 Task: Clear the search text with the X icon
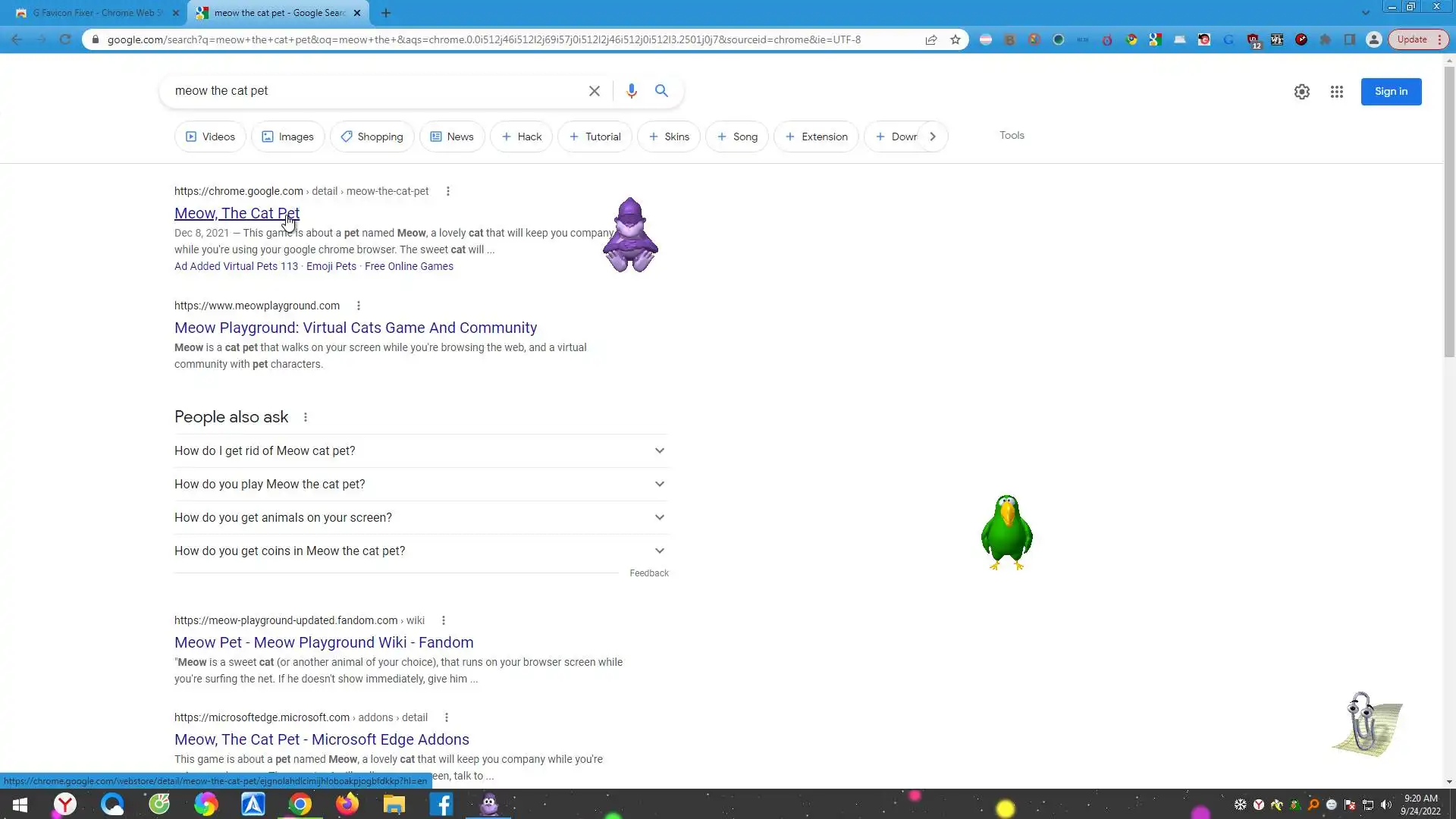pos(595,91)
